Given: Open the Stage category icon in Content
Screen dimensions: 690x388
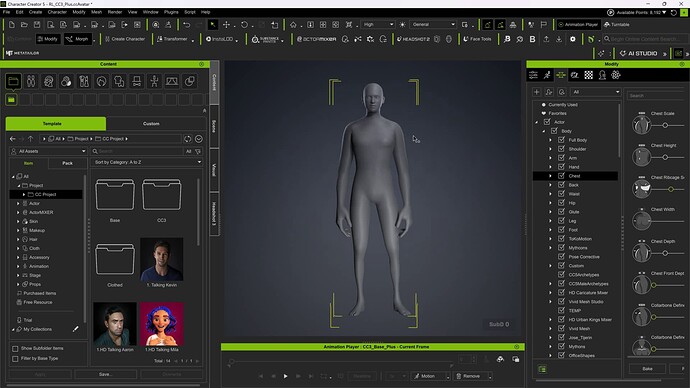Looking at the screenshot, I should coord(172,81).
